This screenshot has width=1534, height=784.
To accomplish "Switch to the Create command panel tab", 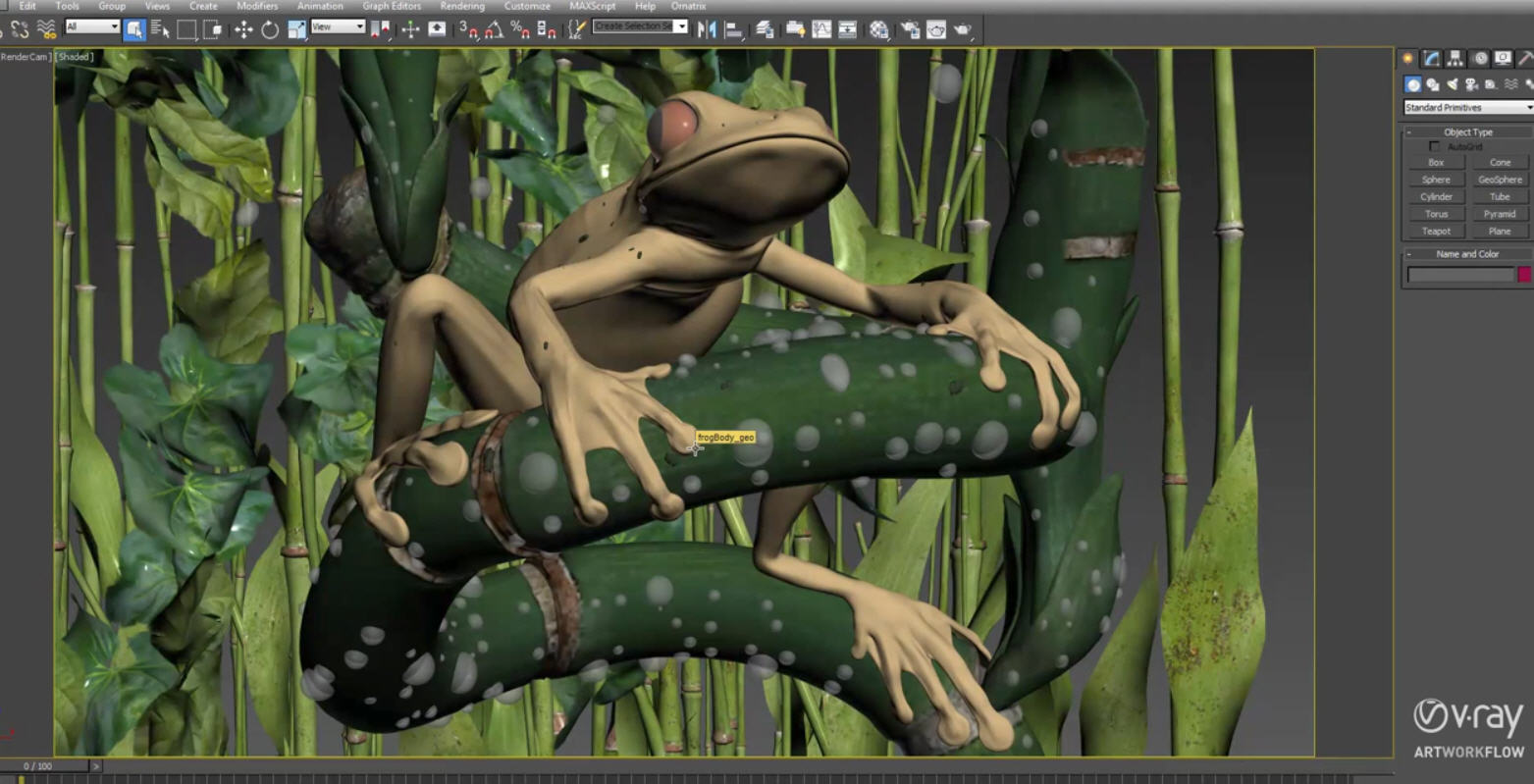I will [1408, 59].
